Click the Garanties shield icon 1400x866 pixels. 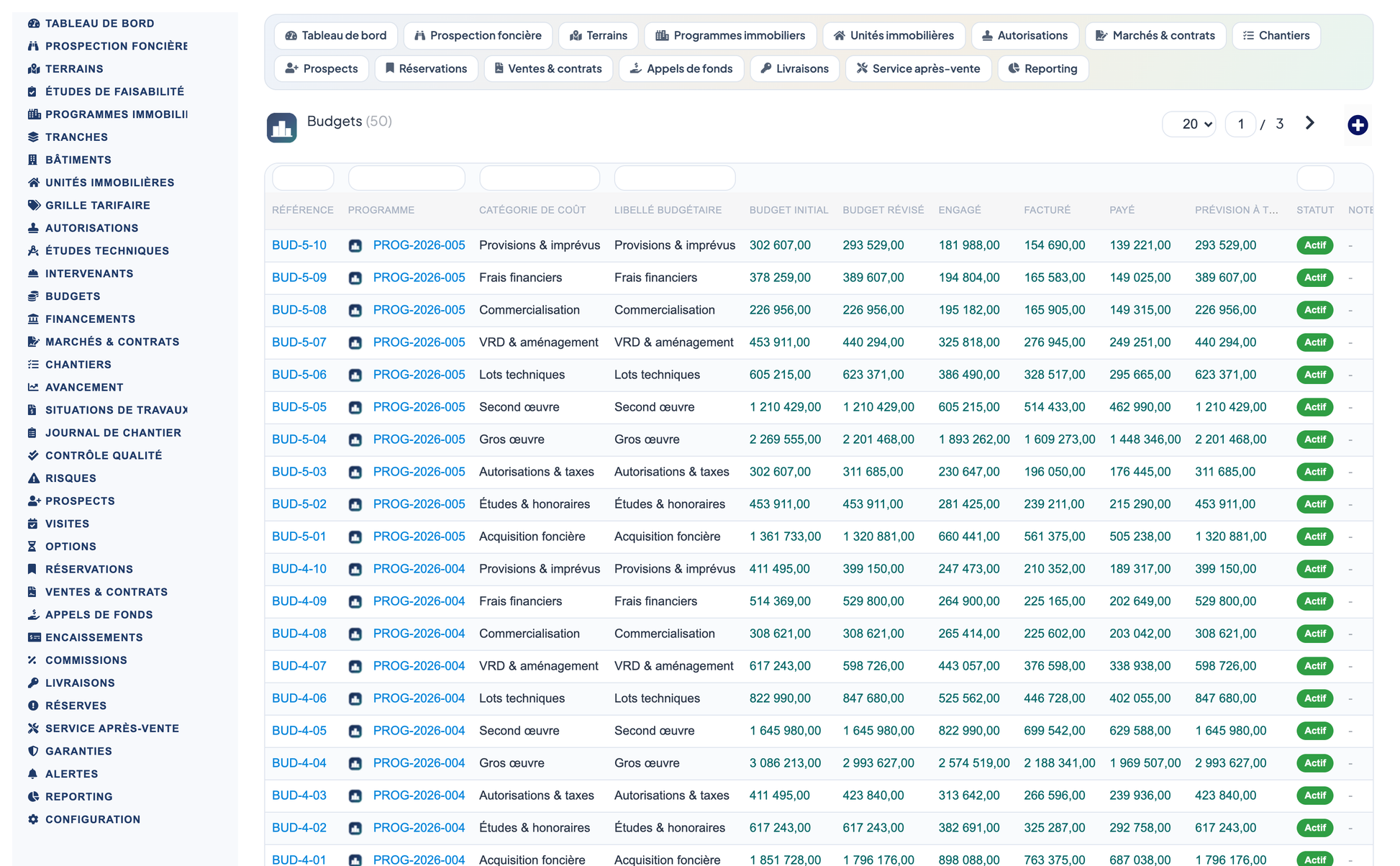pos(33,751)
